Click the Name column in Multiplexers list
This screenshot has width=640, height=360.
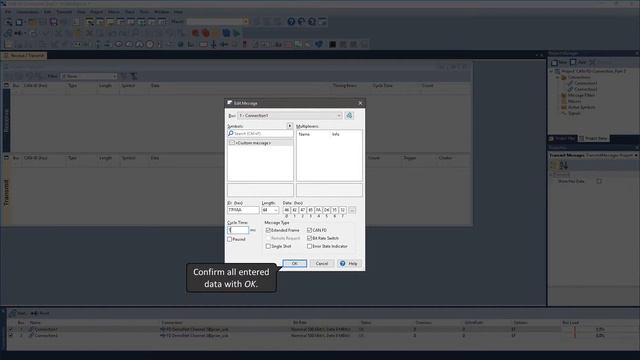(304, 134)
